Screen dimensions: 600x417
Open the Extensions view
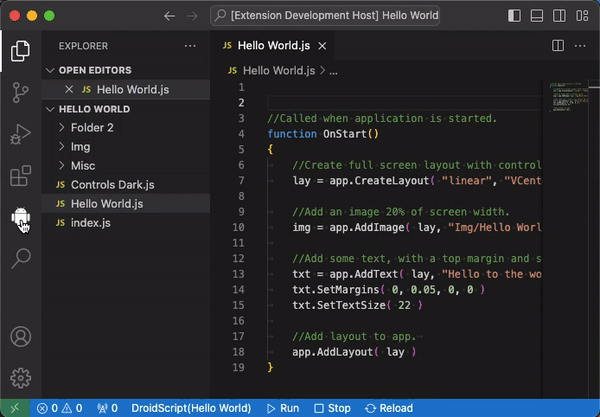pyautogui.click(x=20, y=176)
